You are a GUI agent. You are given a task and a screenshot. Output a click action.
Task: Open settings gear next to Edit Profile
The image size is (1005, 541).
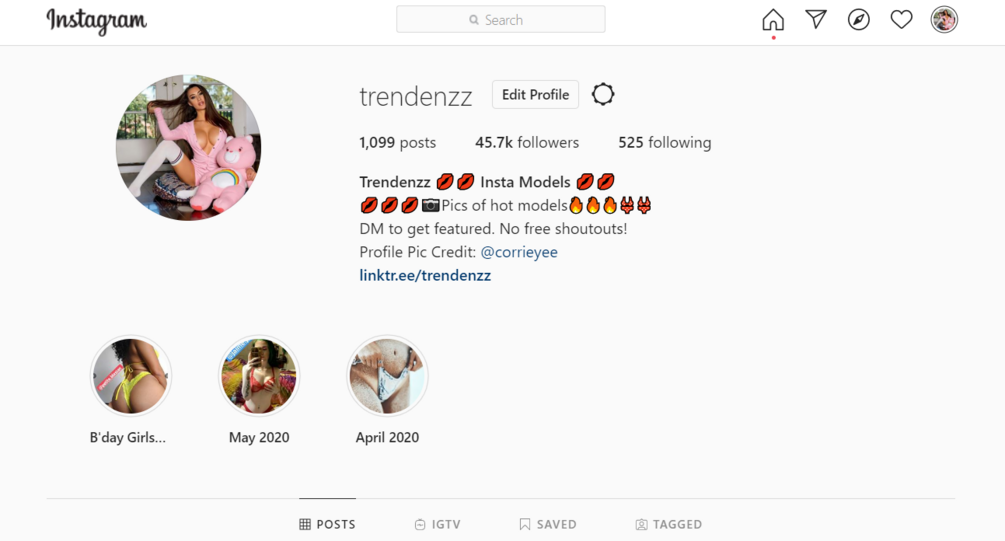click(602, 94)
